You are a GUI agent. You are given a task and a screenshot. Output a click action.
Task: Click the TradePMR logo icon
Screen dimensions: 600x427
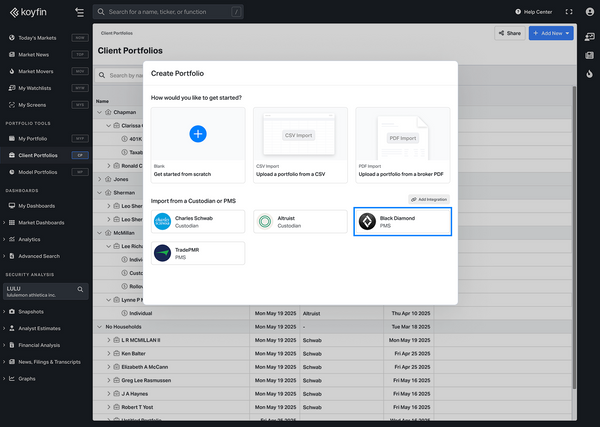162,253
